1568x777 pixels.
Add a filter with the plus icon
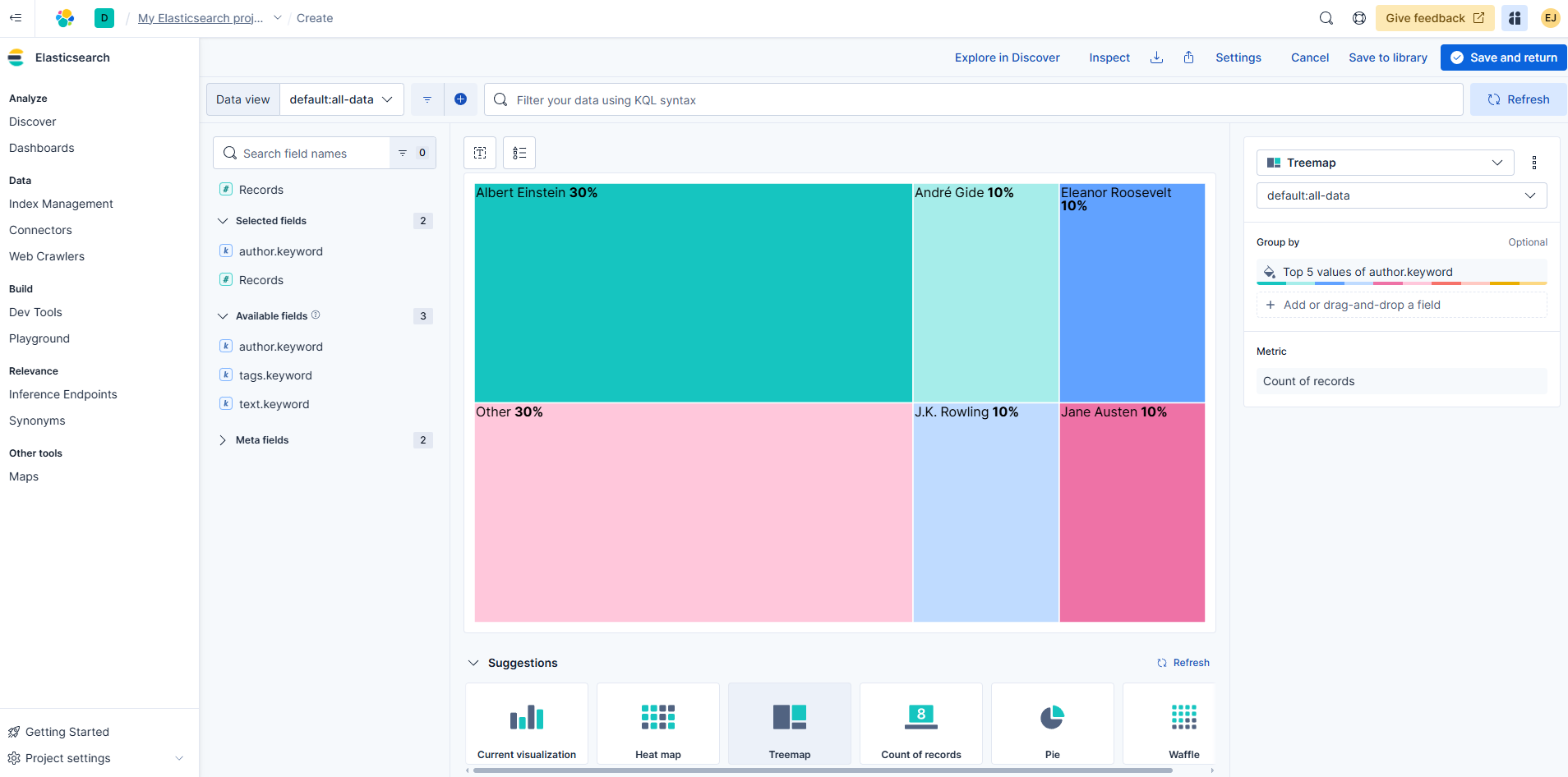tap(460, 99)
